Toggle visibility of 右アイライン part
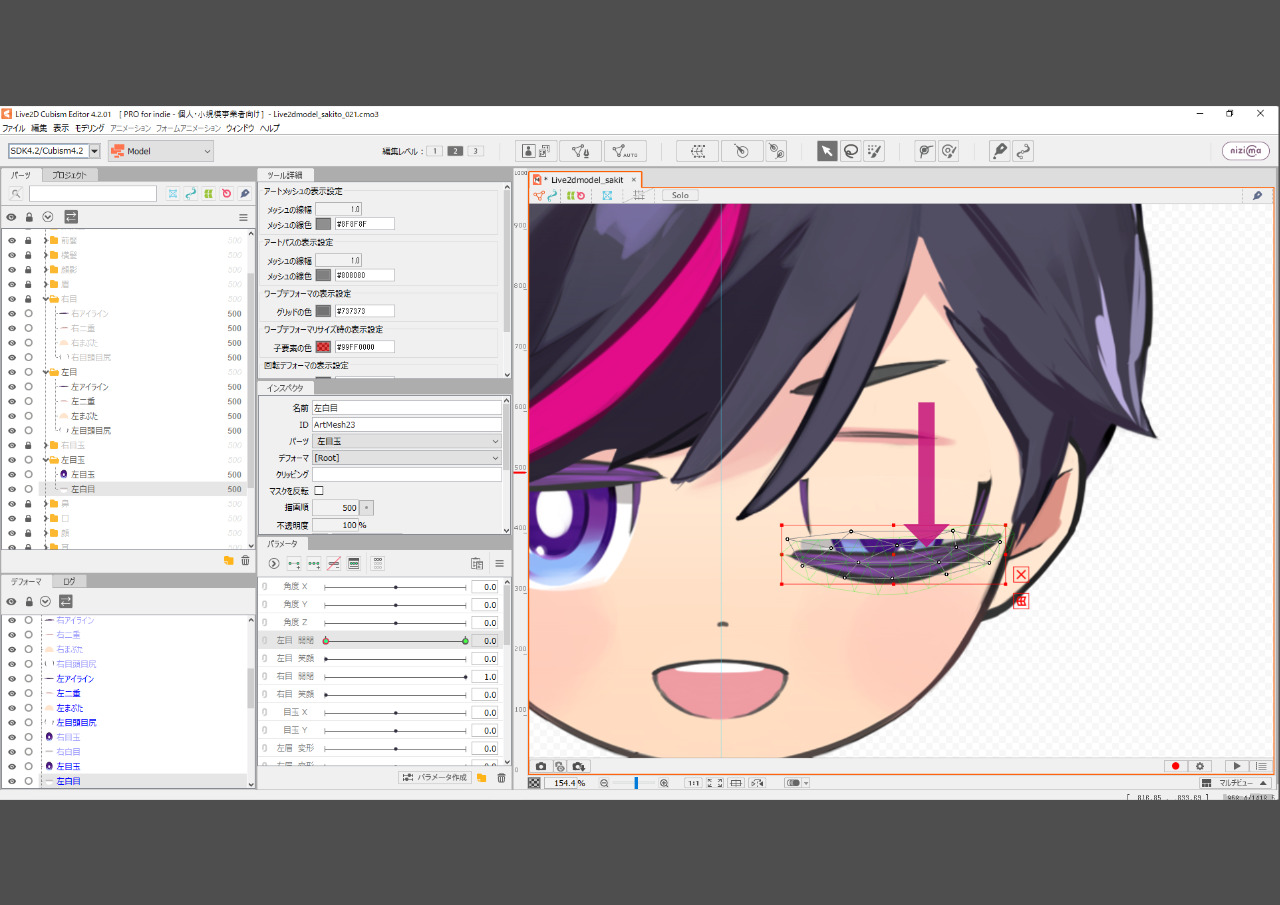The height and width of the screenshot is (905, 1280). pos(12,314)
